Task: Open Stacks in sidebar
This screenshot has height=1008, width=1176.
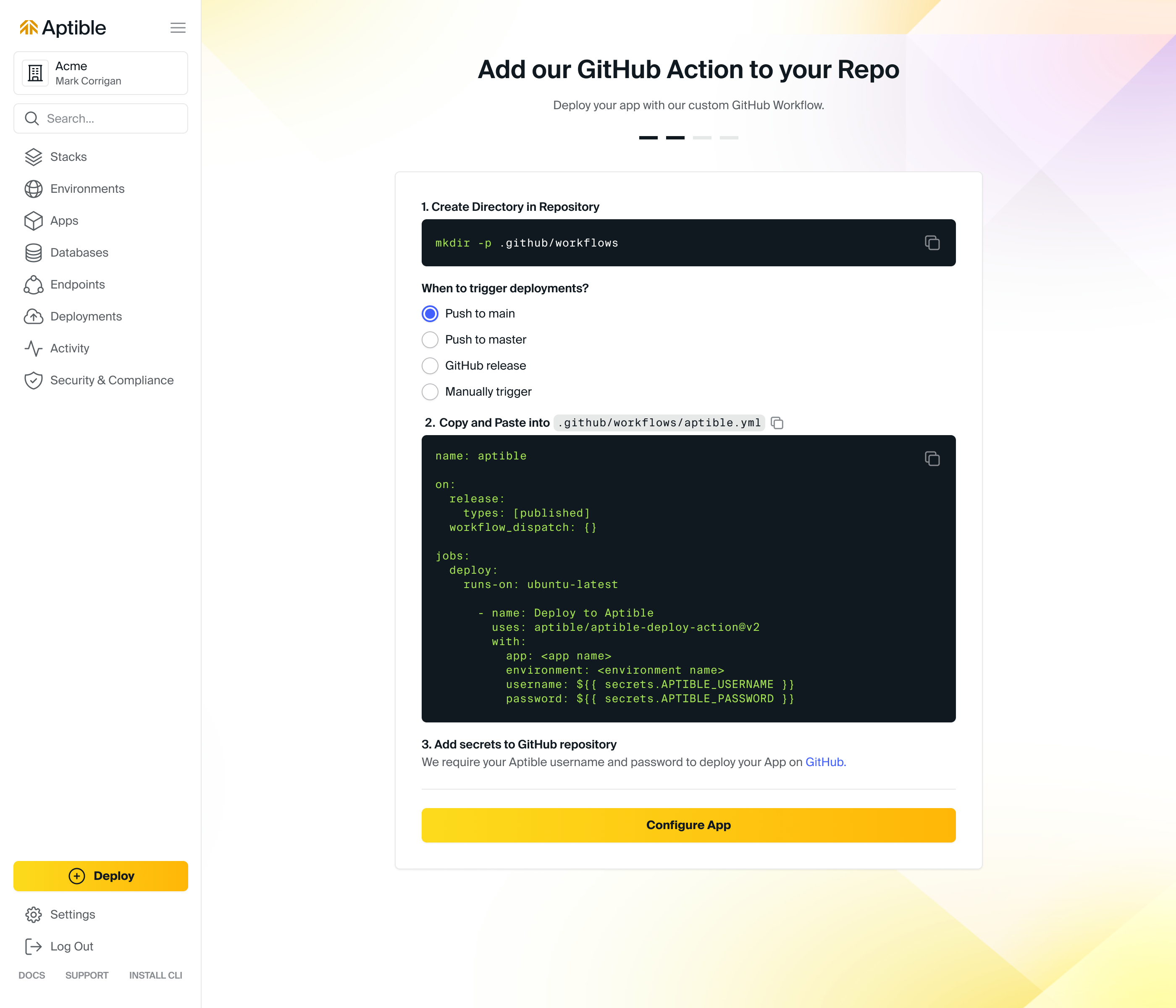Action: point(68,157)
